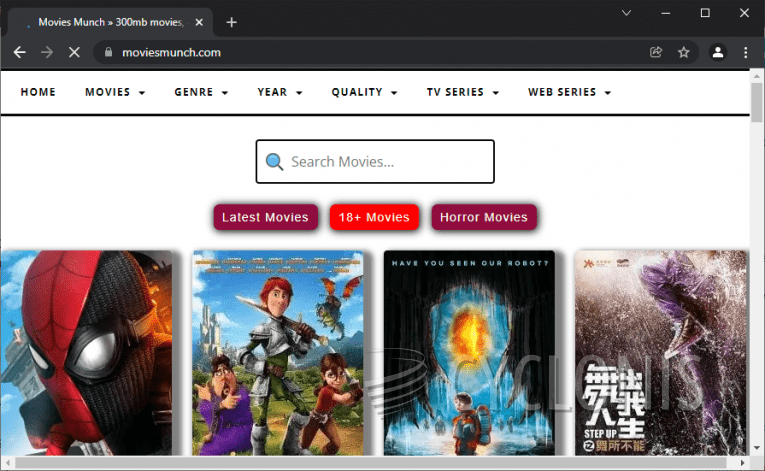
Task: Open a new tab with plus icon
Action: [232, 22]
